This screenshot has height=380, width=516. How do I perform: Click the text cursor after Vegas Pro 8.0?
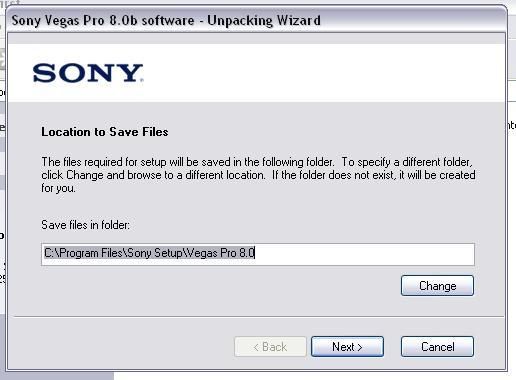click(x=255, y=253)
